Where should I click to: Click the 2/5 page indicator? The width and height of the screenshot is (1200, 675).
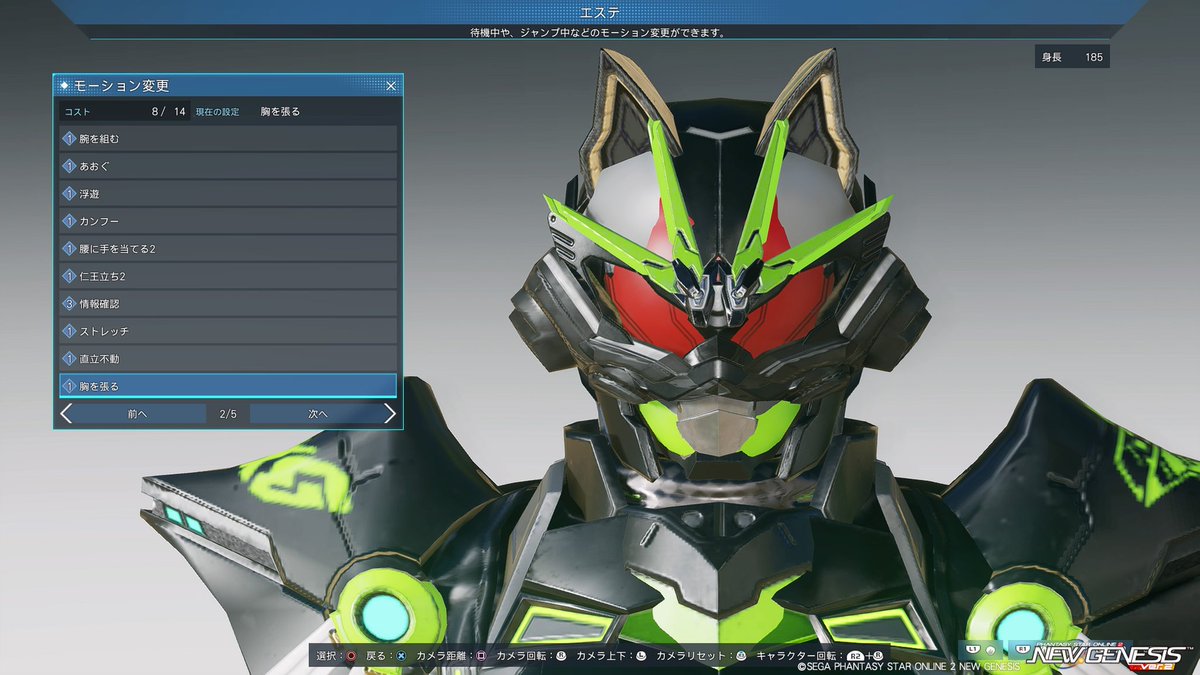(227, 413)
